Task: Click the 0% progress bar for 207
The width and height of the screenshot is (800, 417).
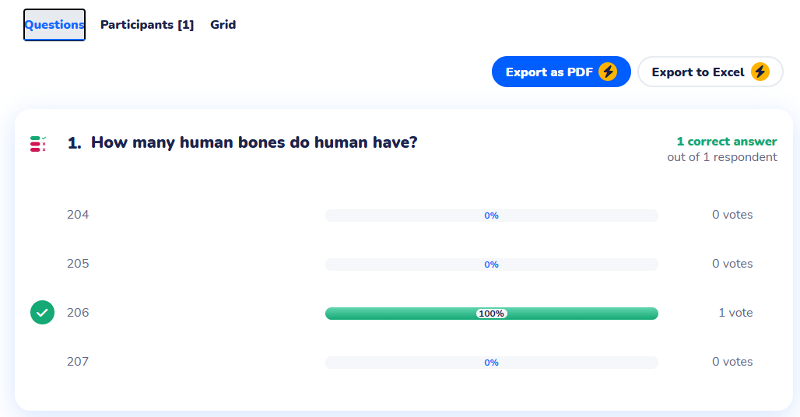Action: tap(491, 362)
